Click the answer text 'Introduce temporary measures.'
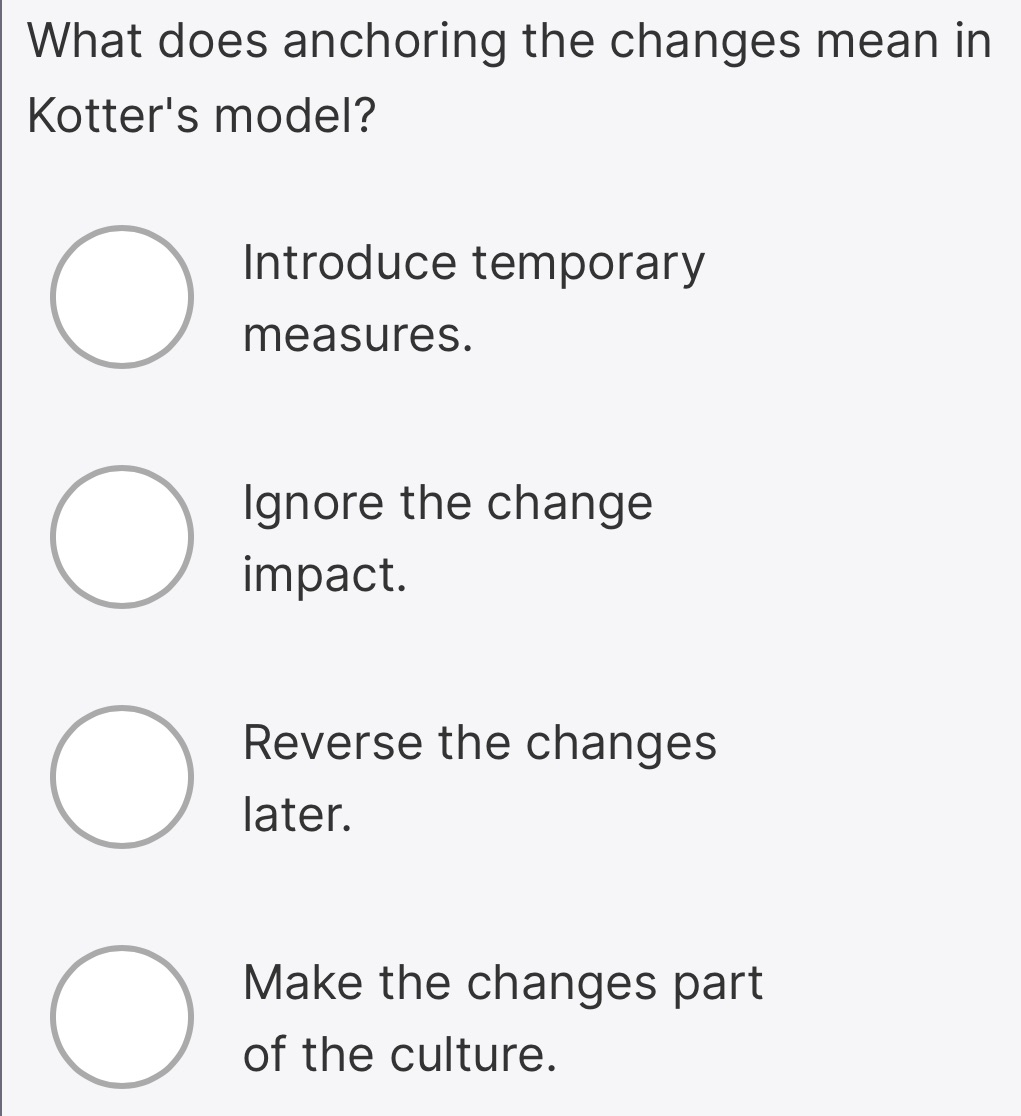Viewport: 1021px width, 1116px height. (474, 296)
